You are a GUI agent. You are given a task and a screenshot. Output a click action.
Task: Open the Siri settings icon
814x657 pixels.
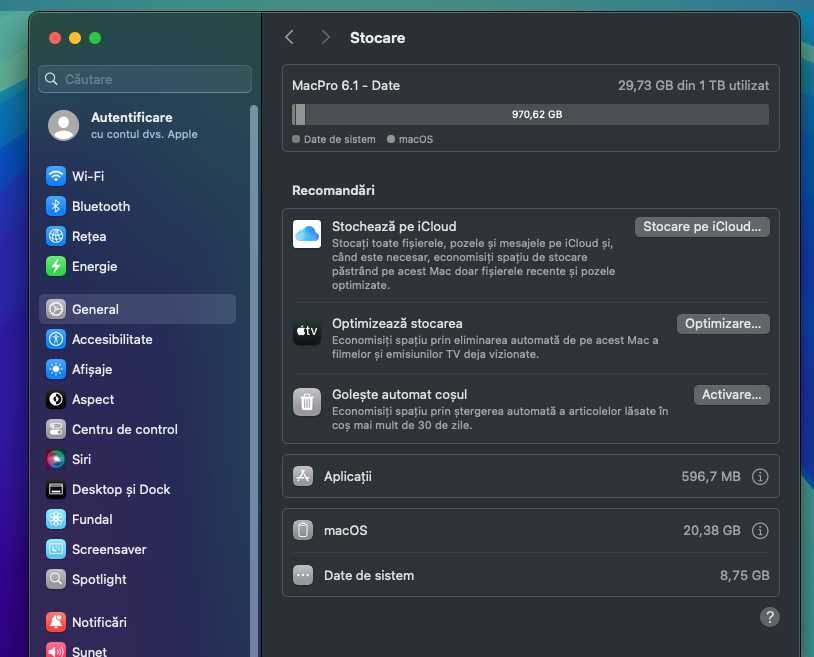click(56, 460)
